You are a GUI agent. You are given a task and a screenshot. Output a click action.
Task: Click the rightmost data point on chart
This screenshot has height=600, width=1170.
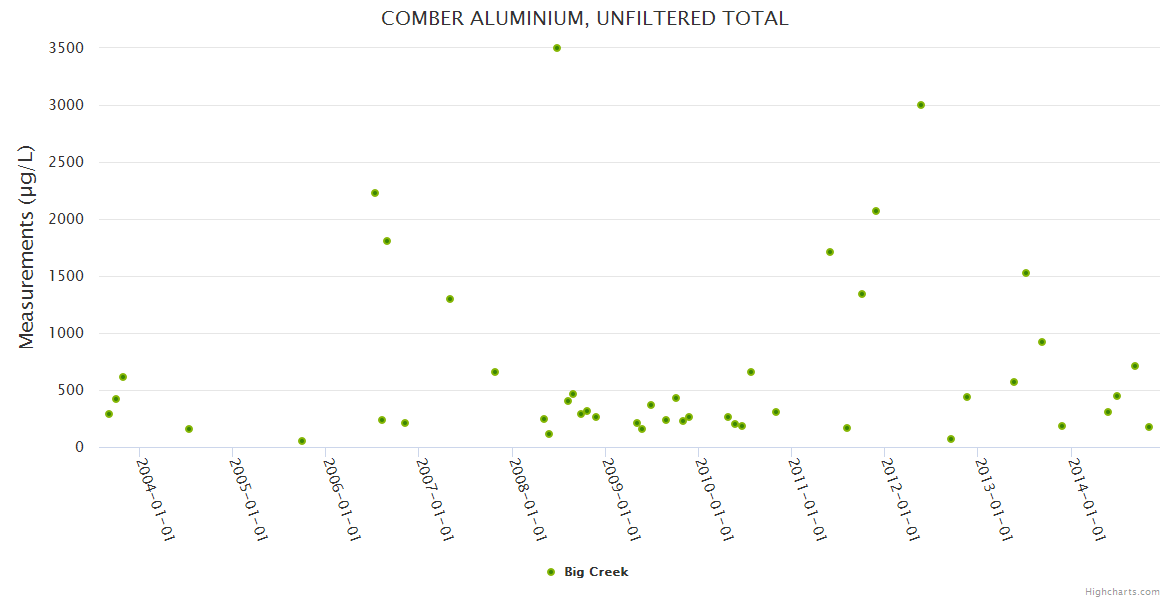click(x=1149, y=427)
